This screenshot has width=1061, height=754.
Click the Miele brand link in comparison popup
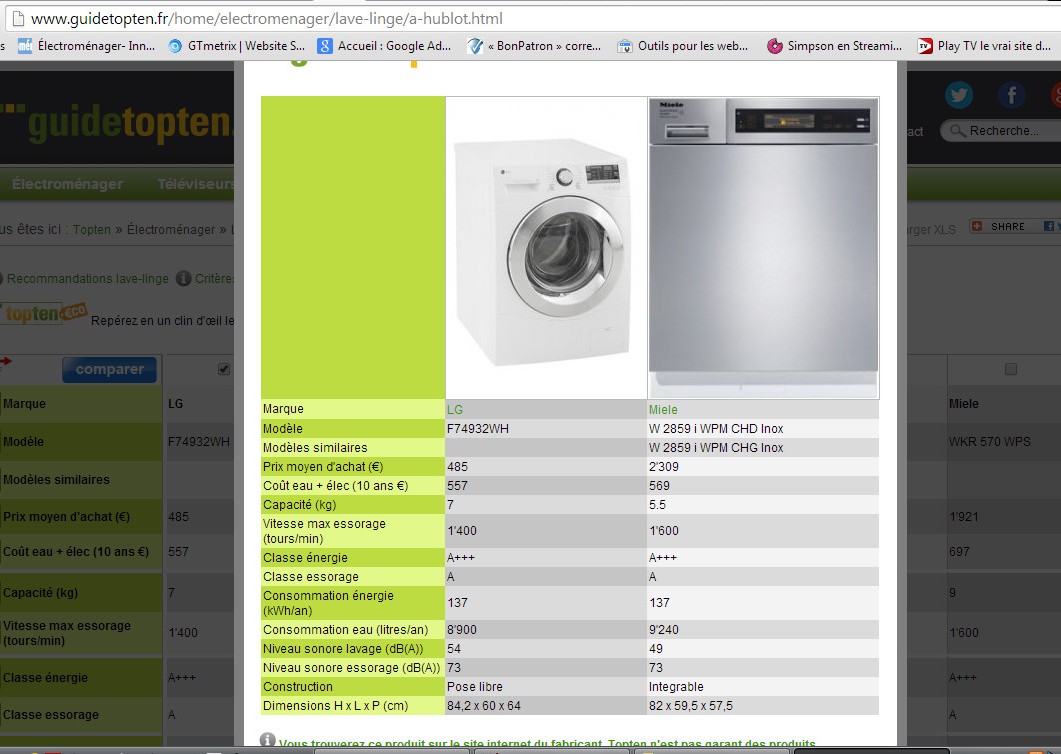click(663, 409)
